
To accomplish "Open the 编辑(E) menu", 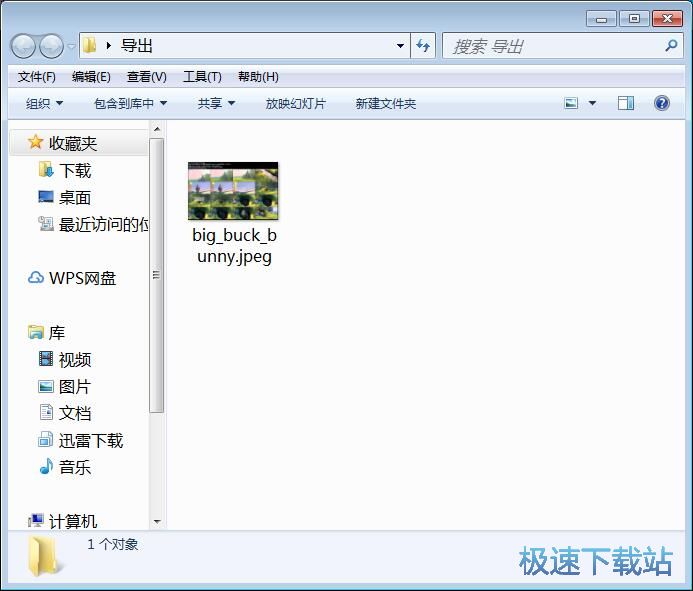I will (91, 77).
